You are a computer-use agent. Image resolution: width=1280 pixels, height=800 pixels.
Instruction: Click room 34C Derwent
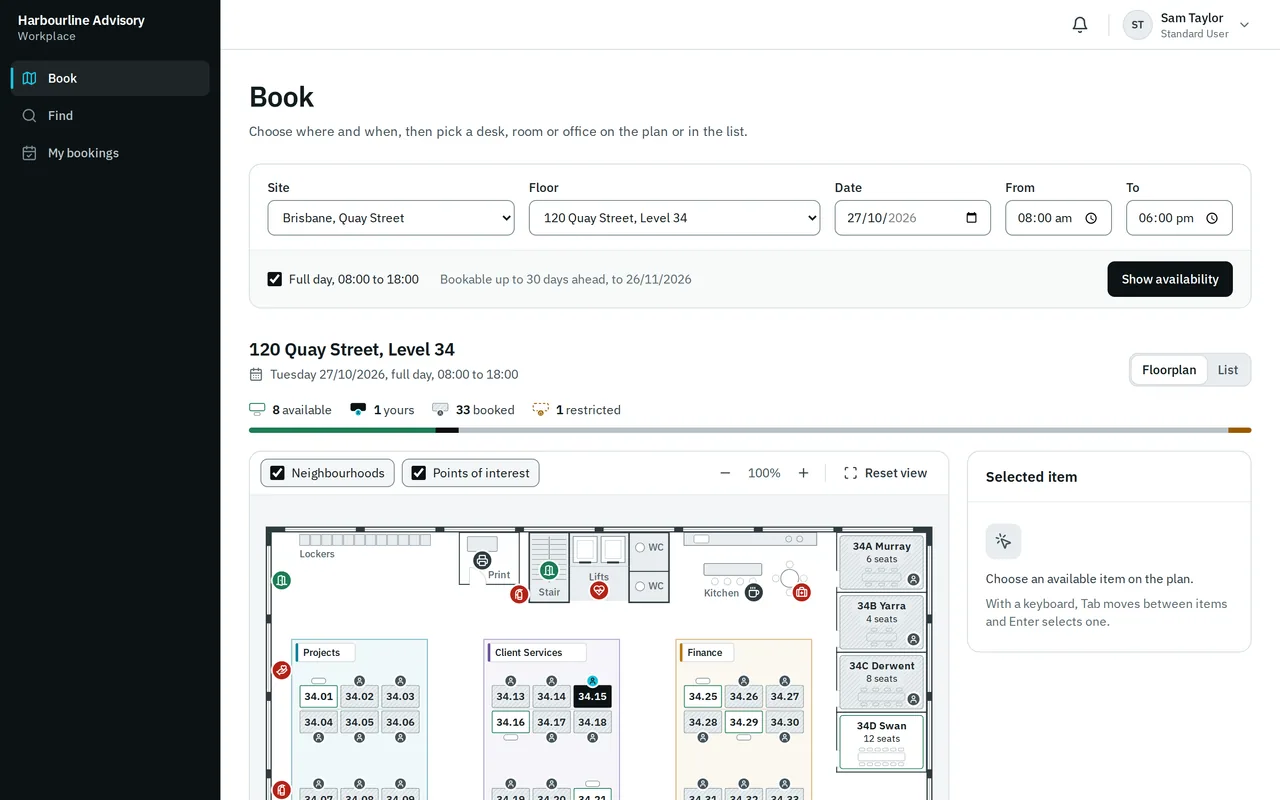click(x=881, y=682)
